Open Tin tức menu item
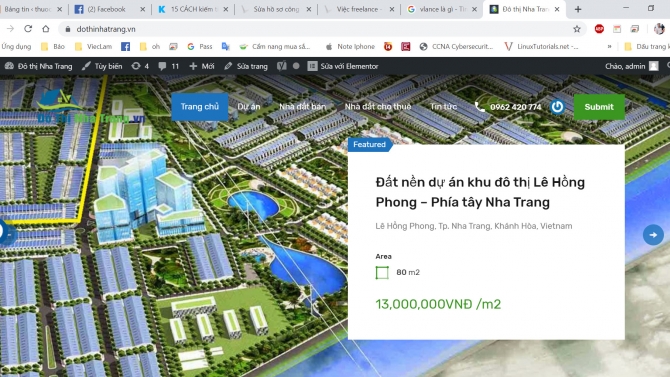This screenshot has width=670, height=377. coord(443,107)
